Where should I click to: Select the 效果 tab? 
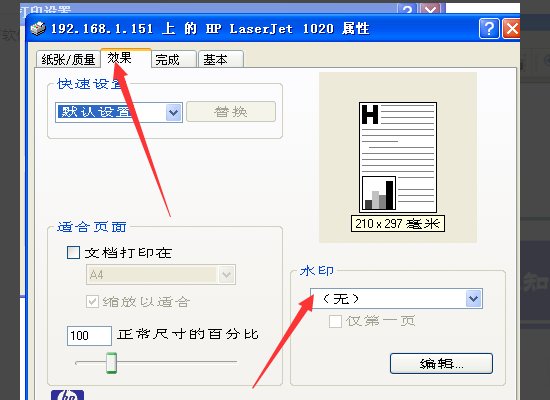click(126, 58)
